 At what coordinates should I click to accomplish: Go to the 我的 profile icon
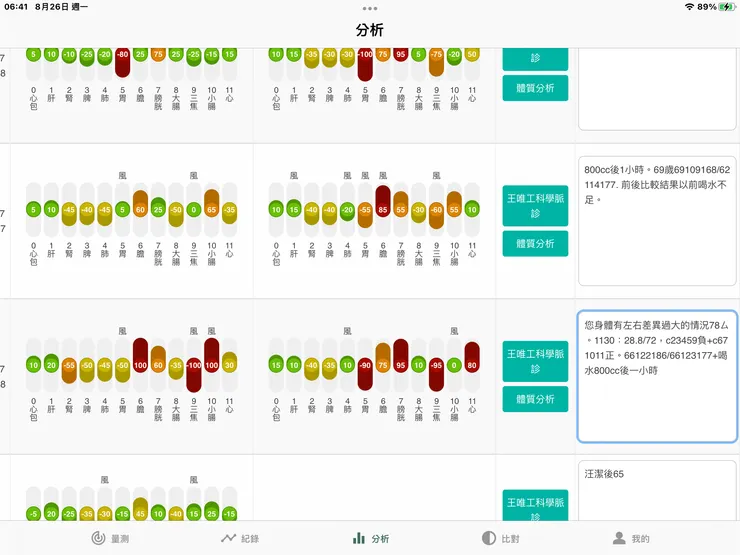pos(620,538)
